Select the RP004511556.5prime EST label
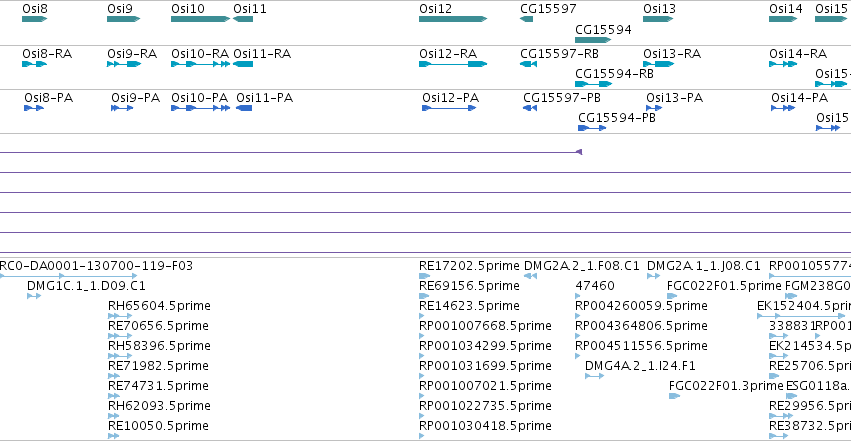This screenshot has height=441, width=851. [642, 346]
